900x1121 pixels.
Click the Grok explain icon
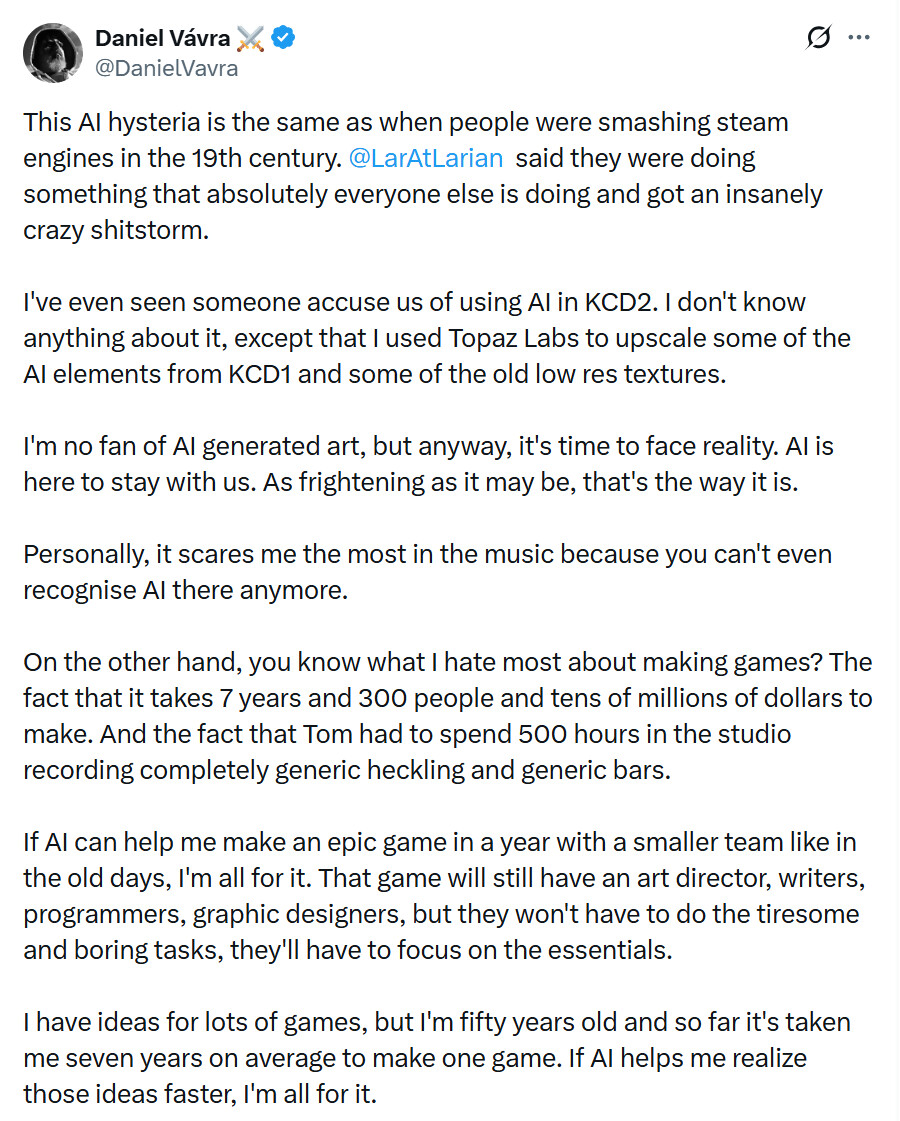coord(818,39)
